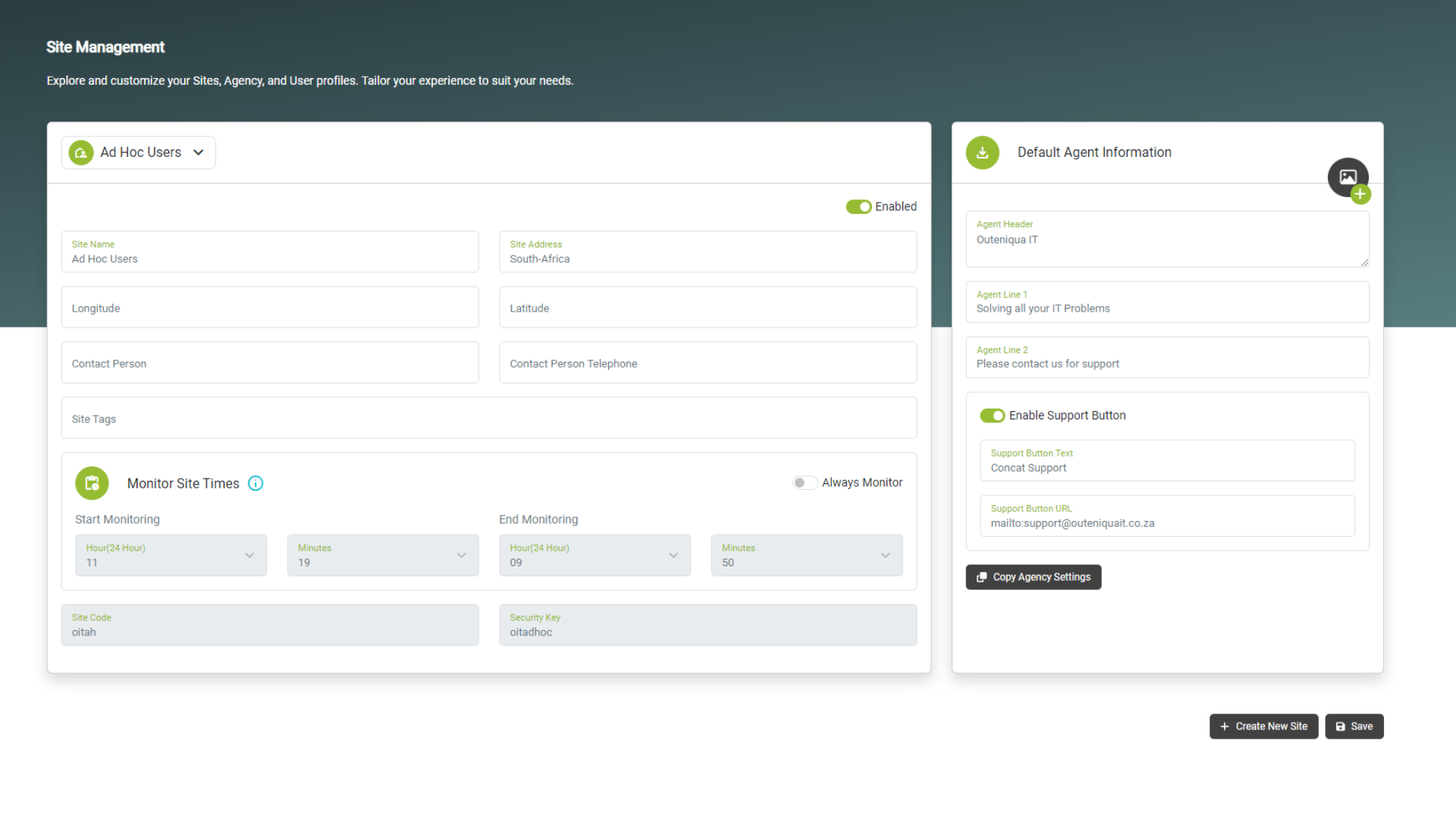Click the Create New Site button
The image size is (1456, 819).
pyautogui.click(x=1263, y=726)
